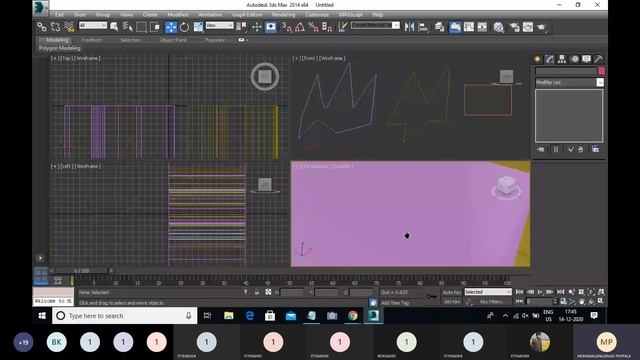Choose the Select Object tool
This screenshot has width=640, height=360.
click(114, 27)
